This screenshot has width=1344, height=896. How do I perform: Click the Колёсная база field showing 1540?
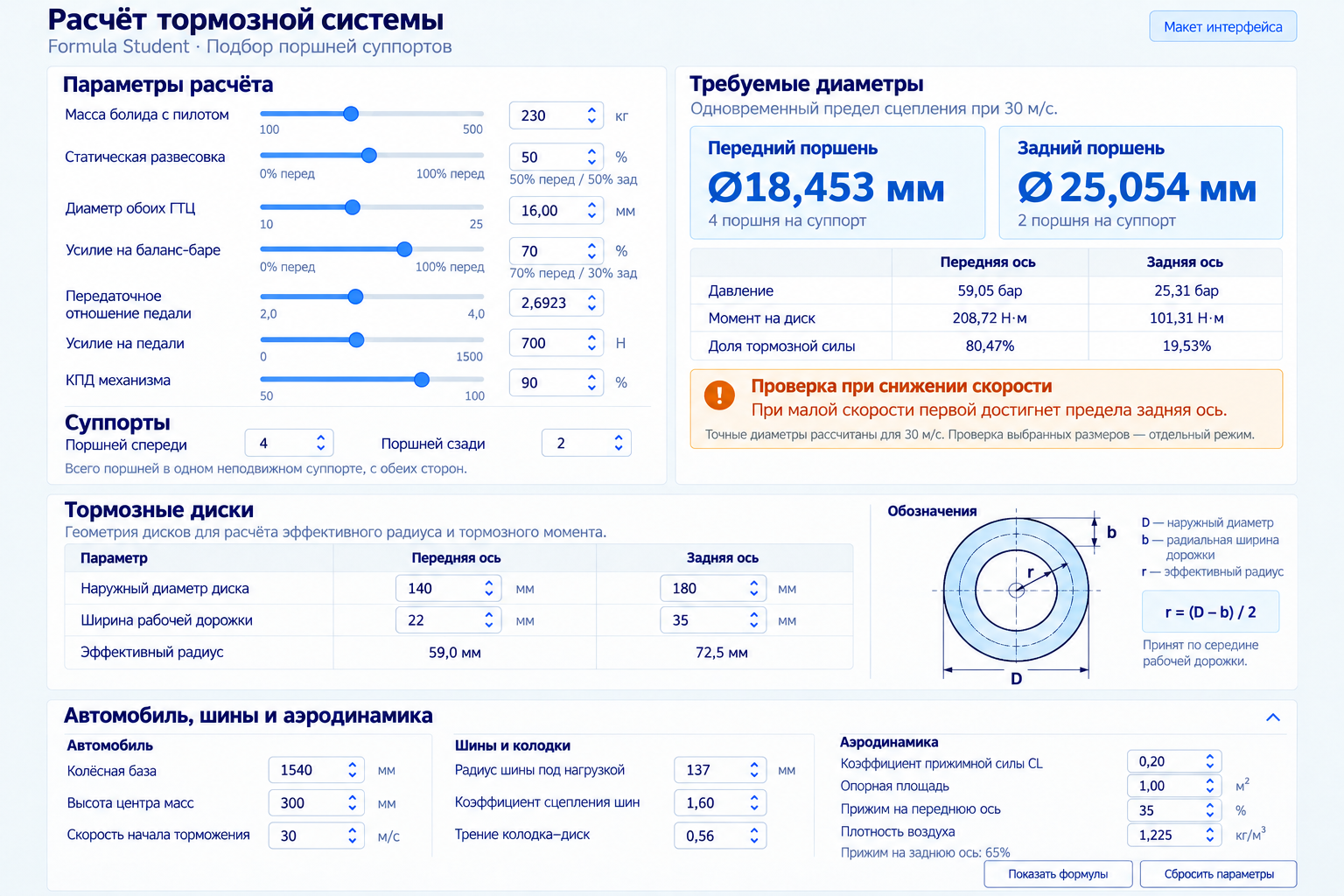pos(317,770)
